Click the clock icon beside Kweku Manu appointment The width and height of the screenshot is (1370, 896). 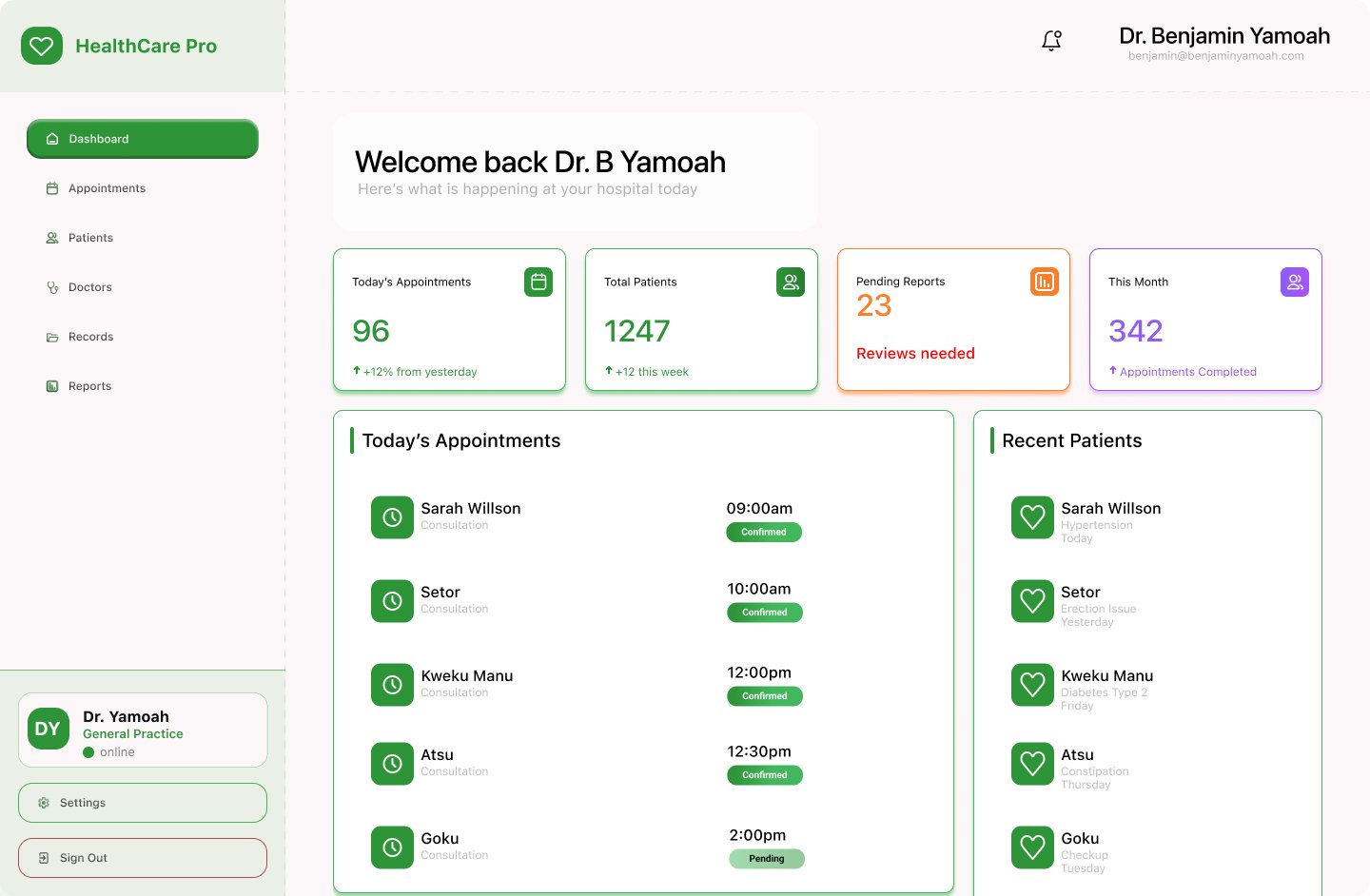click(392, 685)
